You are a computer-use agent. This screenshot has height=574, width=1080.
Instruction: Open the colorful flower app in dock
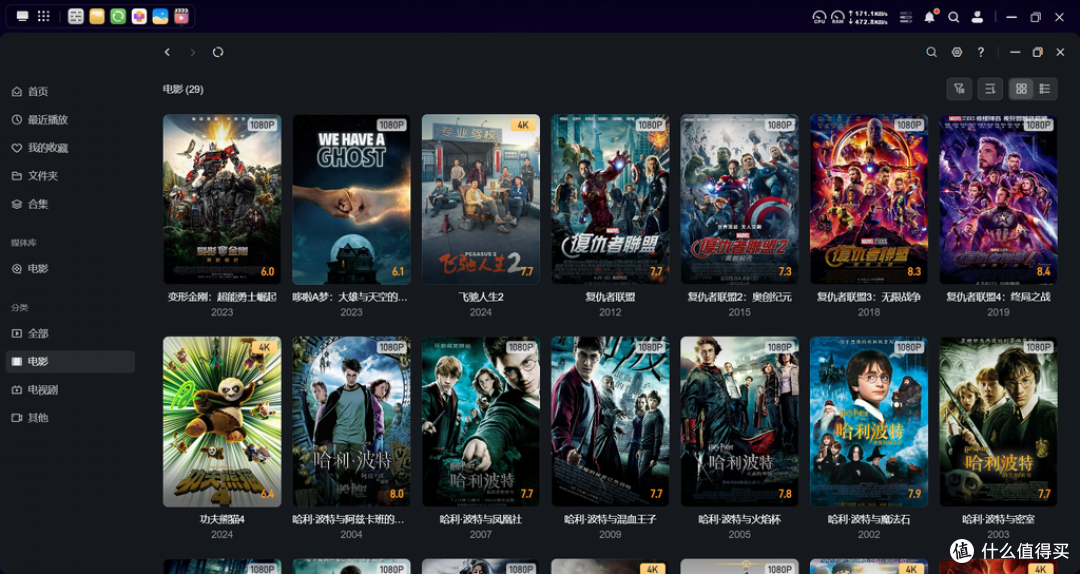click(139, 17)
